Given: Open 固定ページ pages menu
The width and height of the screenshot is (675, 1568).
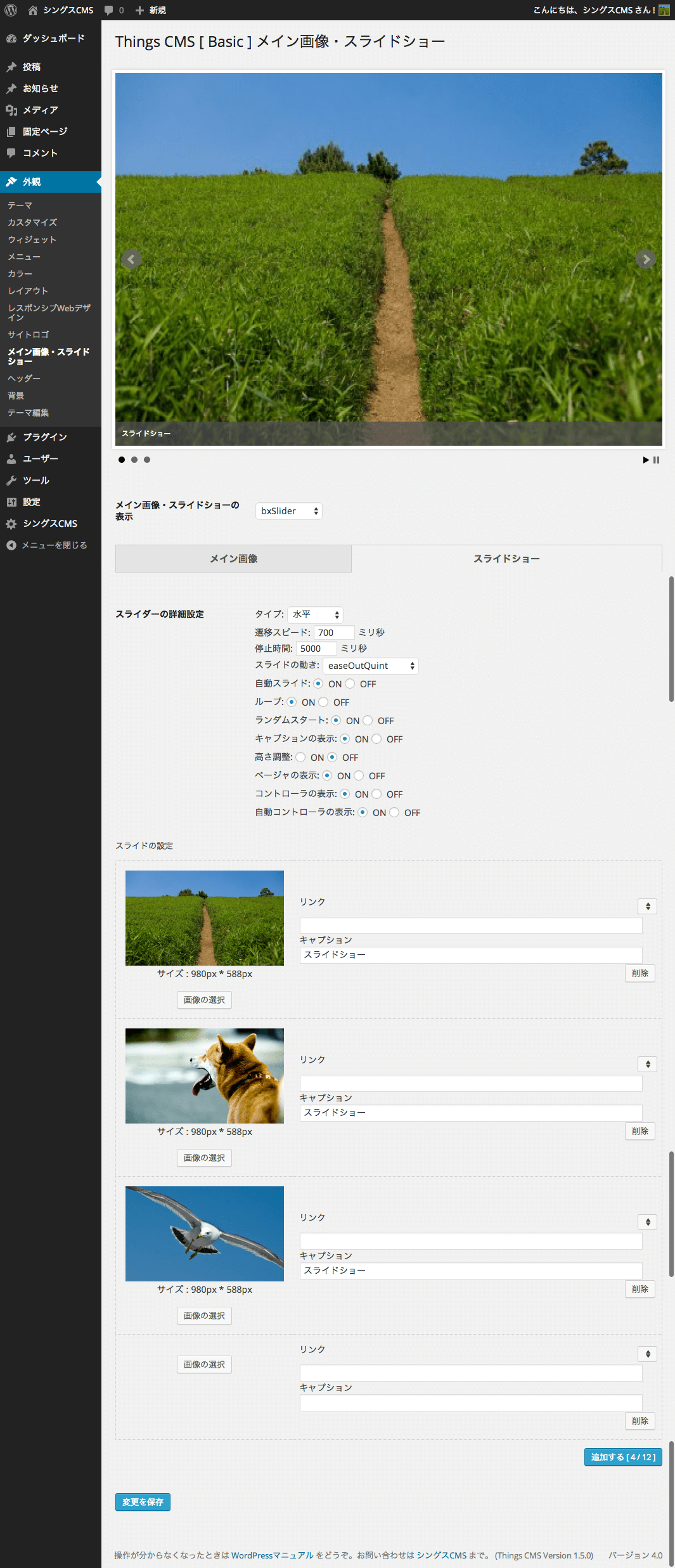Looking at the screenshot, I should pos(51,131).
